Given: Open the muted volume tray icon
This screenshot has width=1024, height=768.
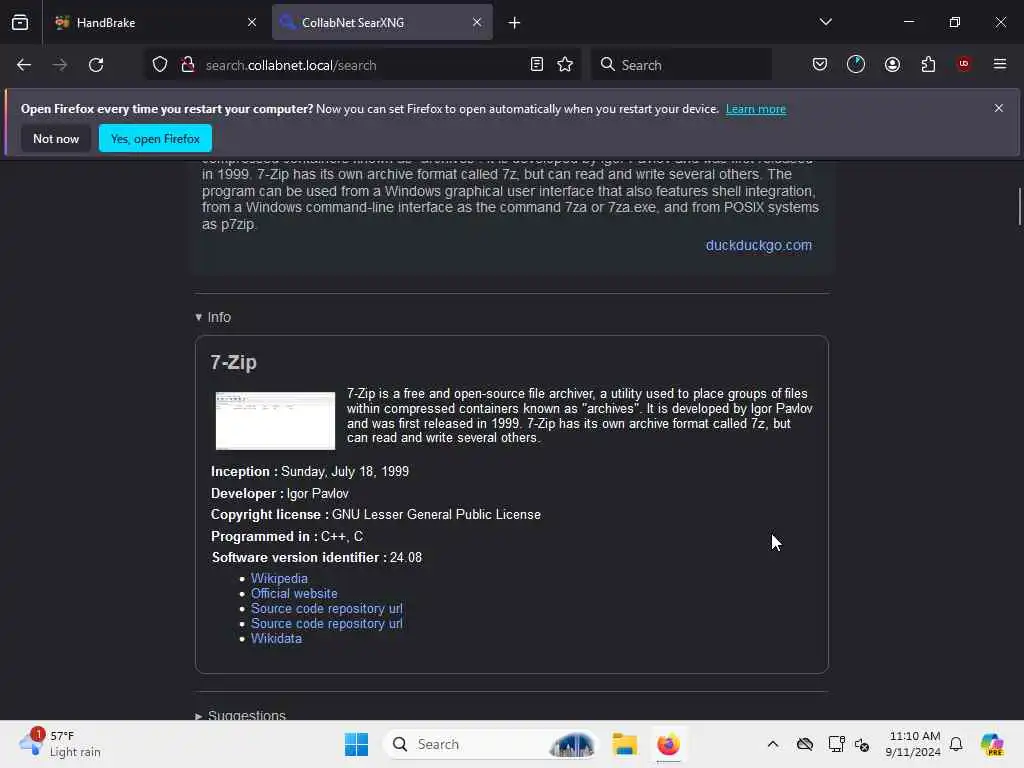Looking at the screenshot, I should tap(862, 744).
